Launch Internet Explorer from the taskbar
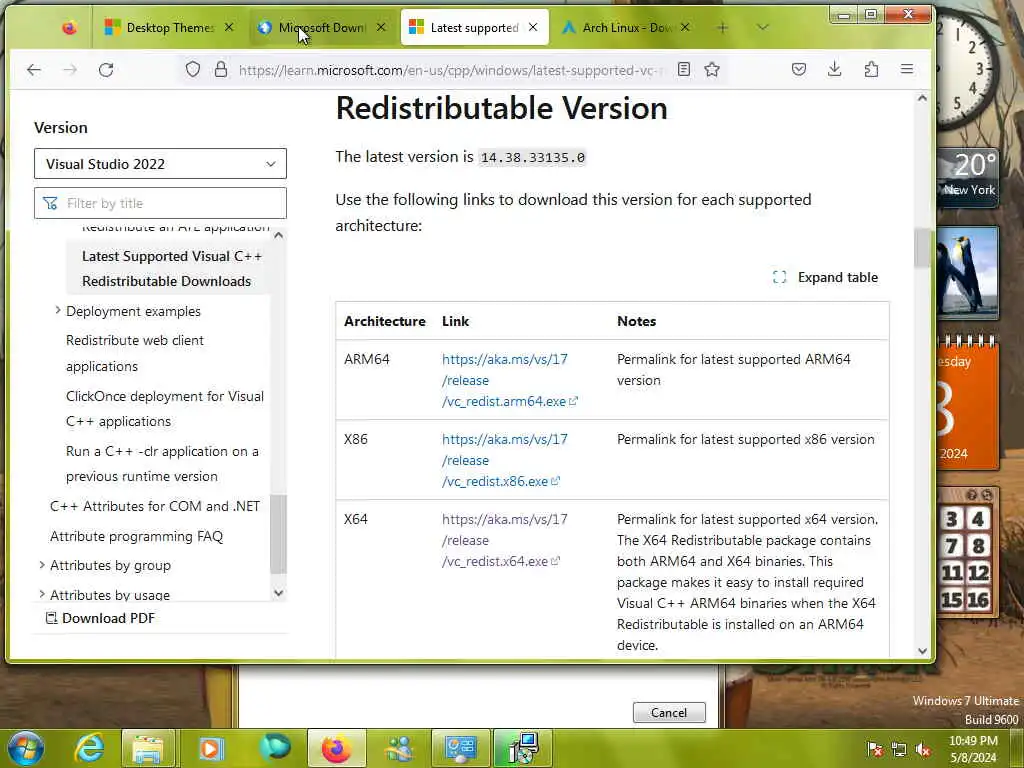 click(x=88, y=748)
